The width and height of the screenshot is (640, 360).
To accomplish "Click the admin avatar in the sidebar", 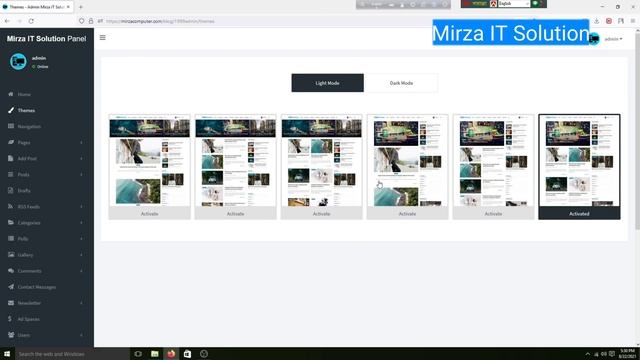I will click(18, 62).
